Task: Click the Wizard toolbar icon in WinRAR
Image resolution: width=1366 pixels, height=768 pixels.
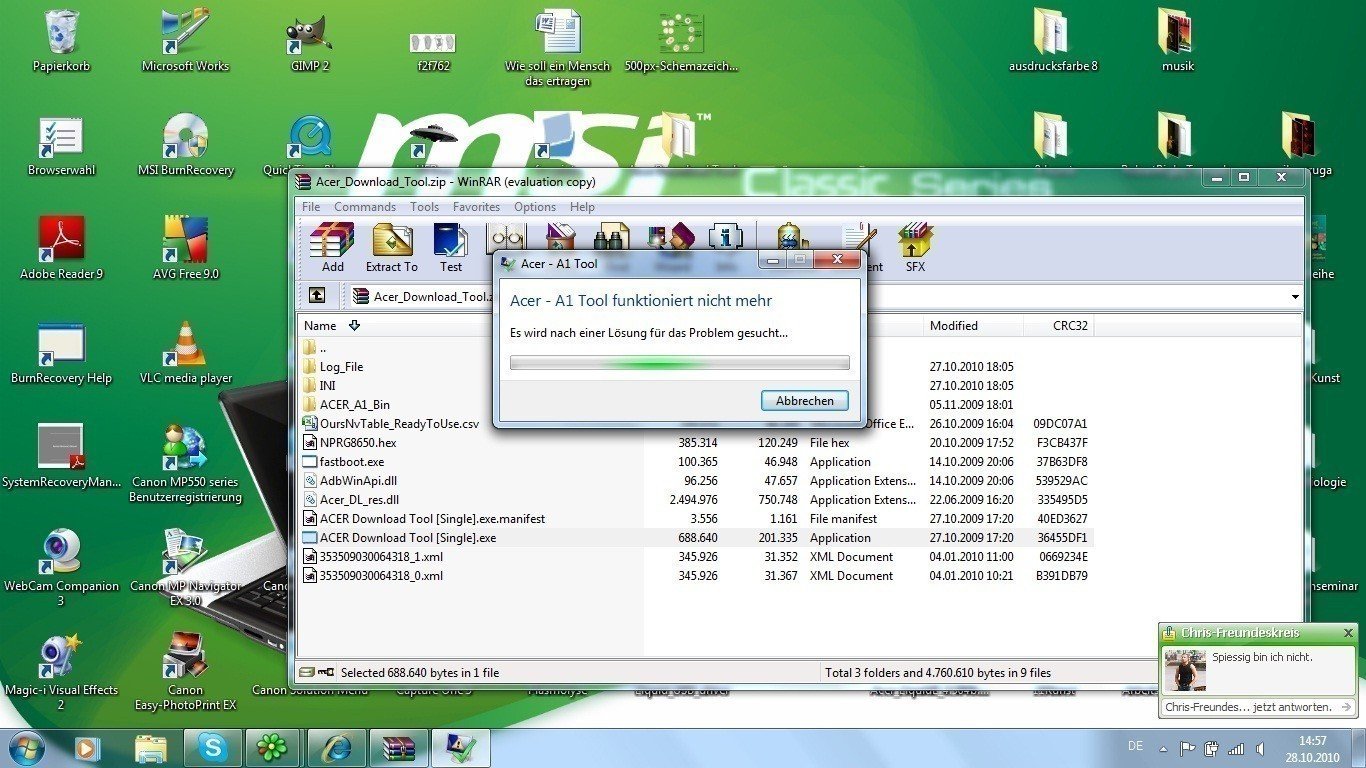Action: 669,238
